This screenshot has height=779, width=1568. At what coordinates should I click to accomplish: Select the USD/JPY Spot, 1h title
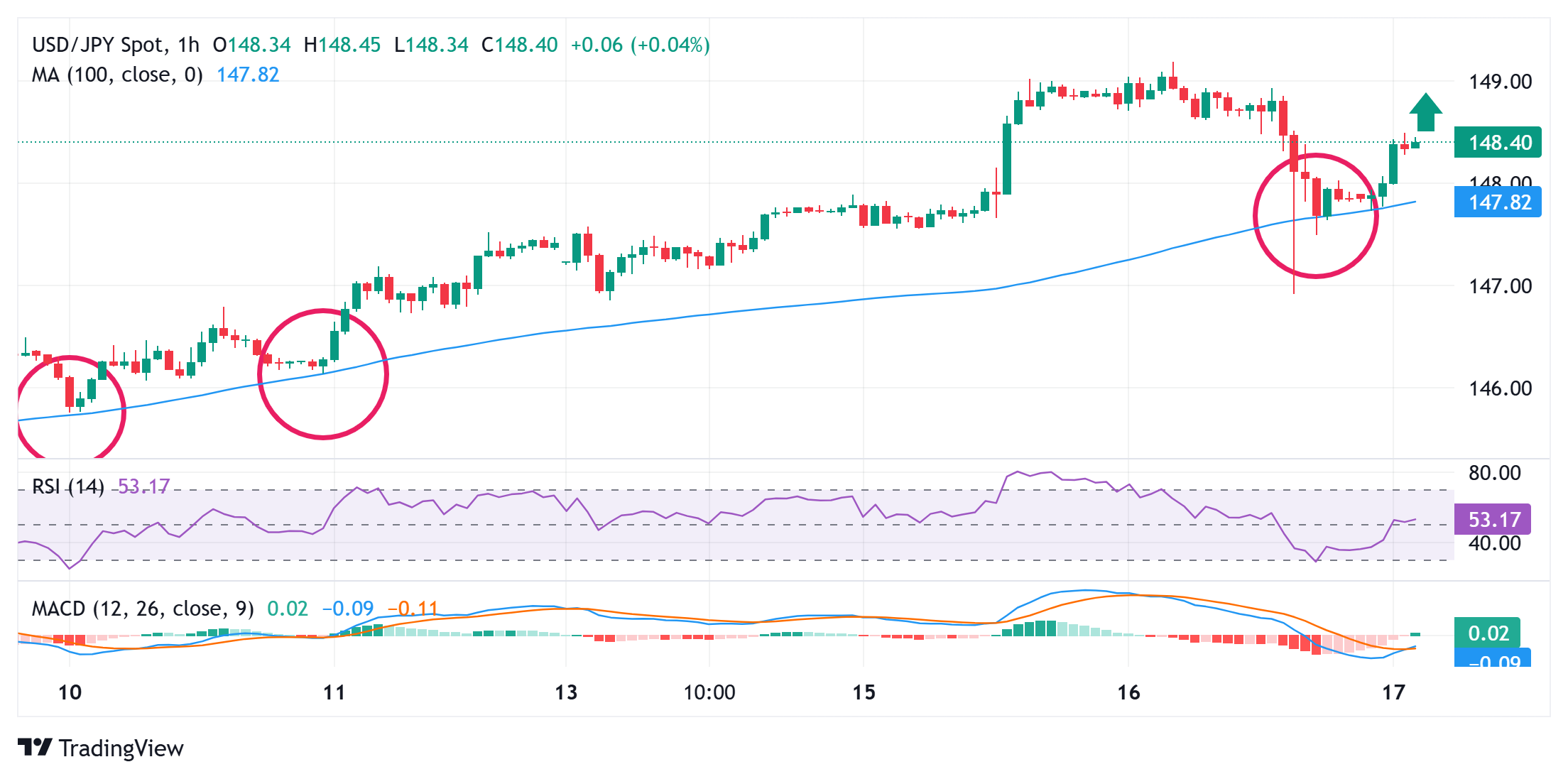click(x=116, y=45)
